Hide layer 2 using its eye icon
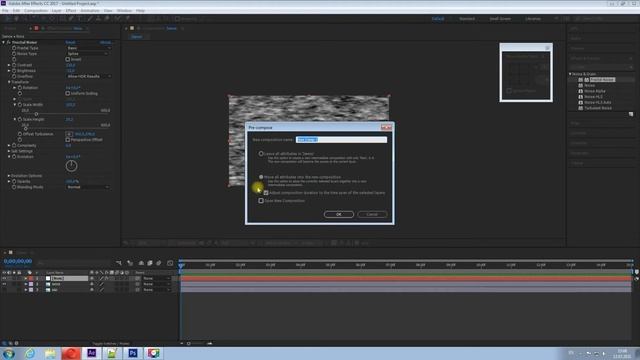The width and height of the screenshot is (640, 360). point(4,284)
